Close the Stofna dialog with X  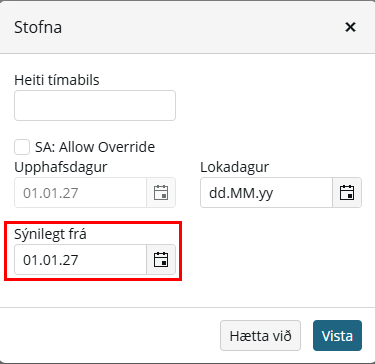click(350, 27)
